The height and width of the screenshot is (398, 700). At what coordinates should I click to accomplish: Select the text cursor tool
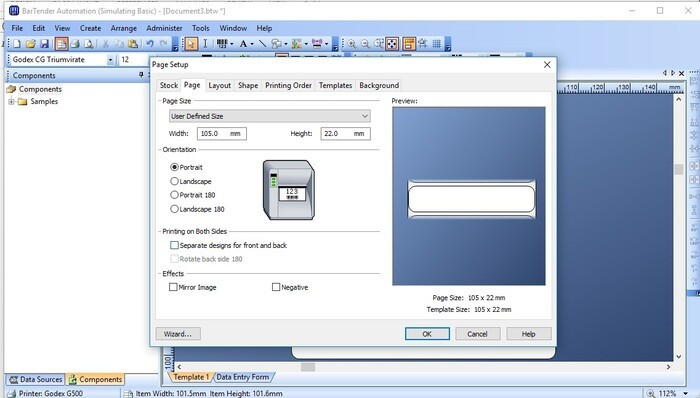coord(205,44)
